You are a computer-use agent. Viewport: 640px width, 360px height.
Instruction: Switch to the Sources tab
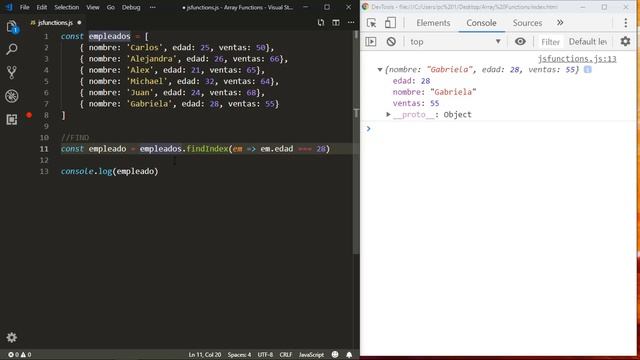[x=527, y=23]
